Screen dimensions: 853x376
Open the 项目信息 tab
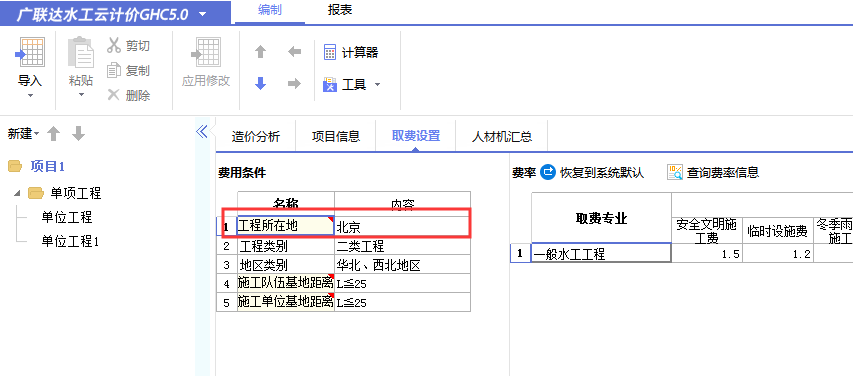click(x=336, y=137)
